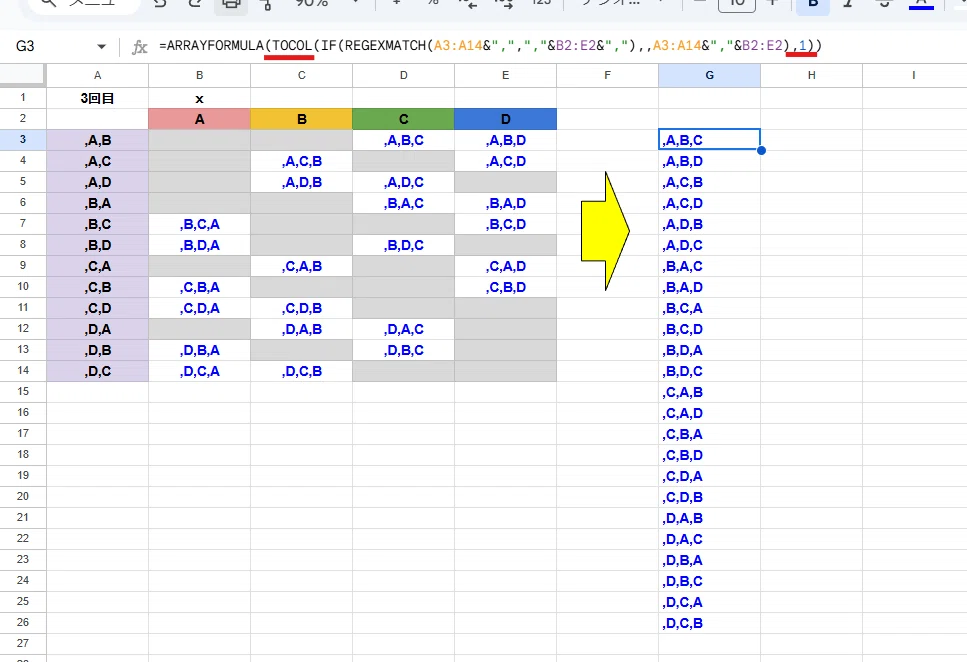Click cell D6 containing ,B,A,C
Screen dimensions: 967x662
click(x=403, y=203)
